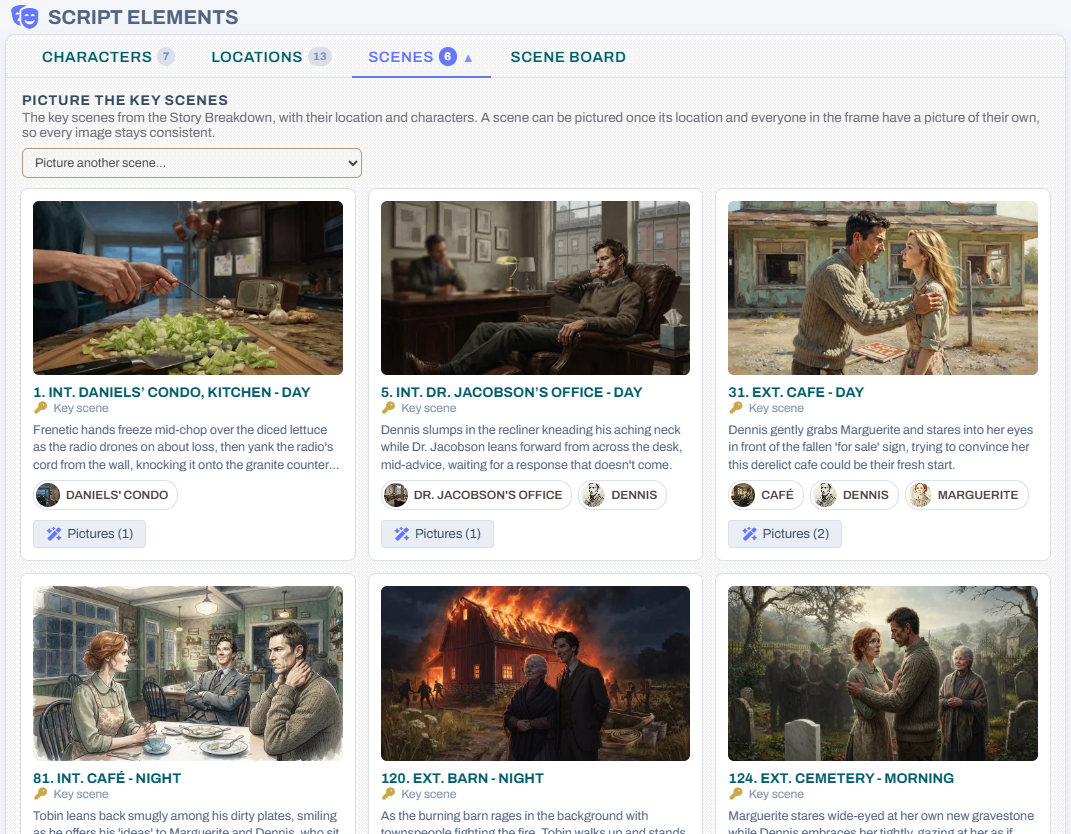Switch to the Characters tab
The height and width of the screenshot is (834, 1071).
point(108,57)
